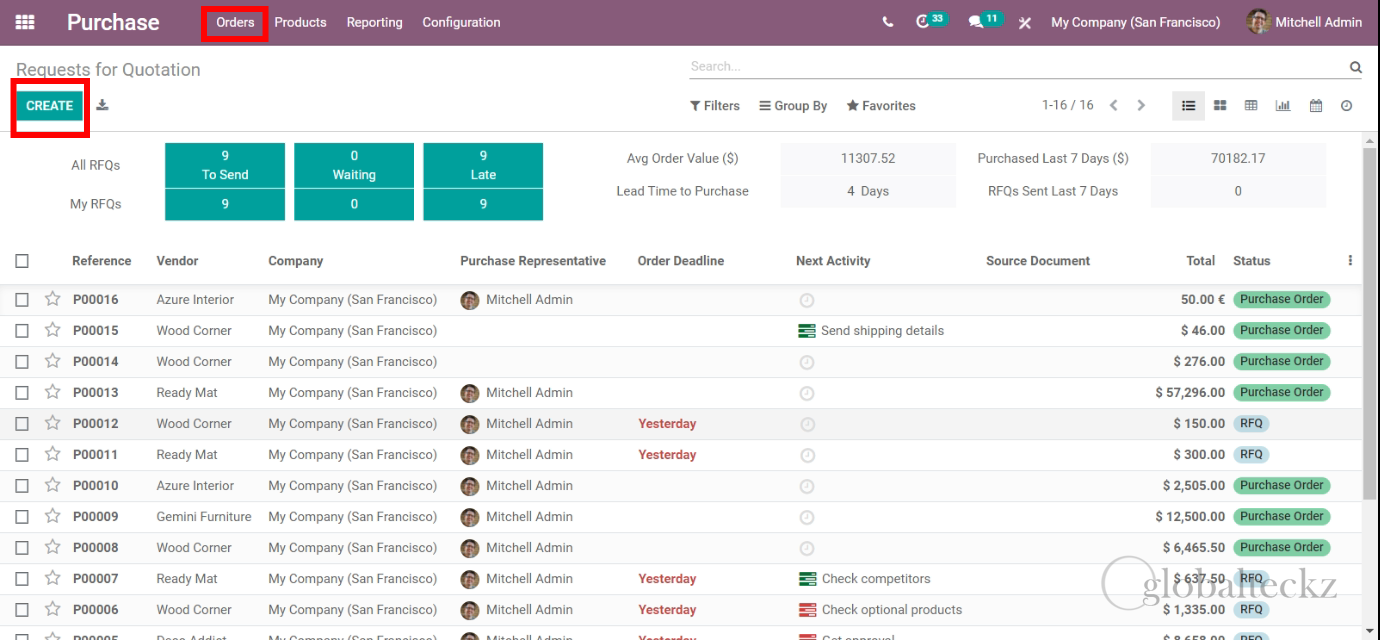The width and height of the screenshot is (1380, 640).
Task: Sort by Total column header
Action: (1200, 261)
